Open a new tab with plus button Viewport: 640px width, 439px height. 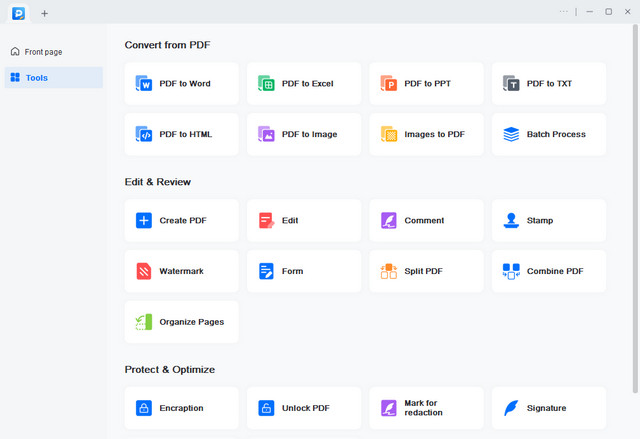point(44,13)
